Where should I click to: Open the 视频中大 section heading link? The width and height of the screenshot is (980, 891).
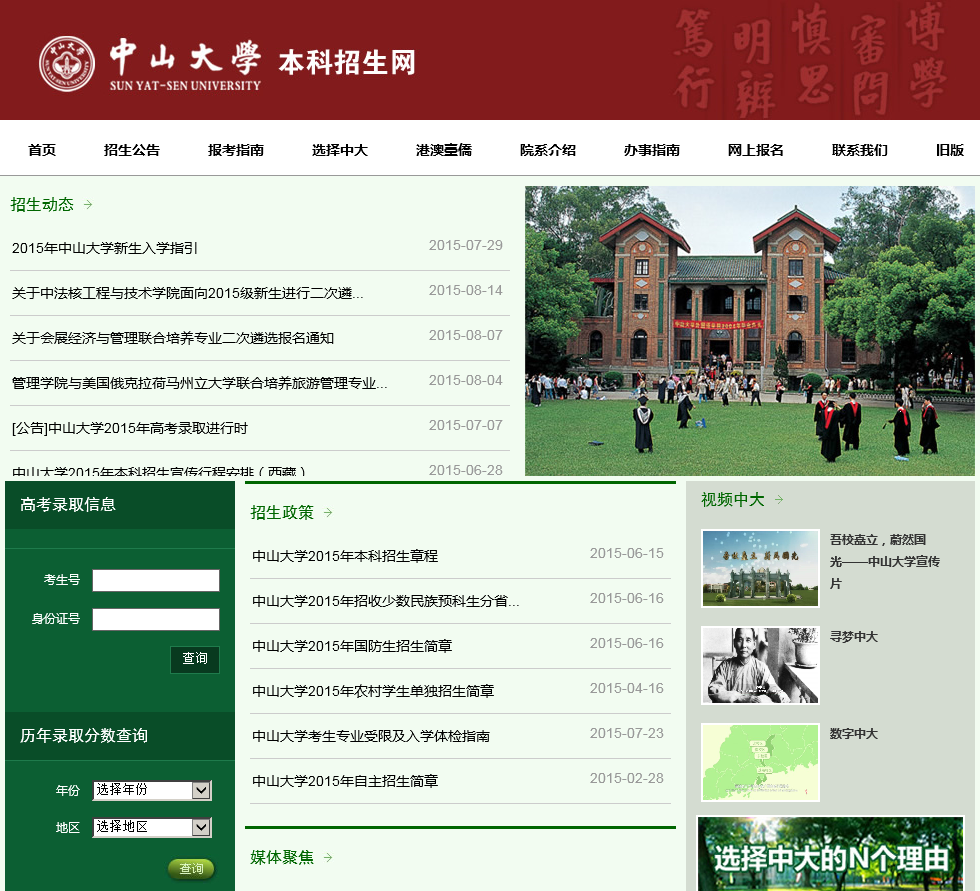(732, 499)
